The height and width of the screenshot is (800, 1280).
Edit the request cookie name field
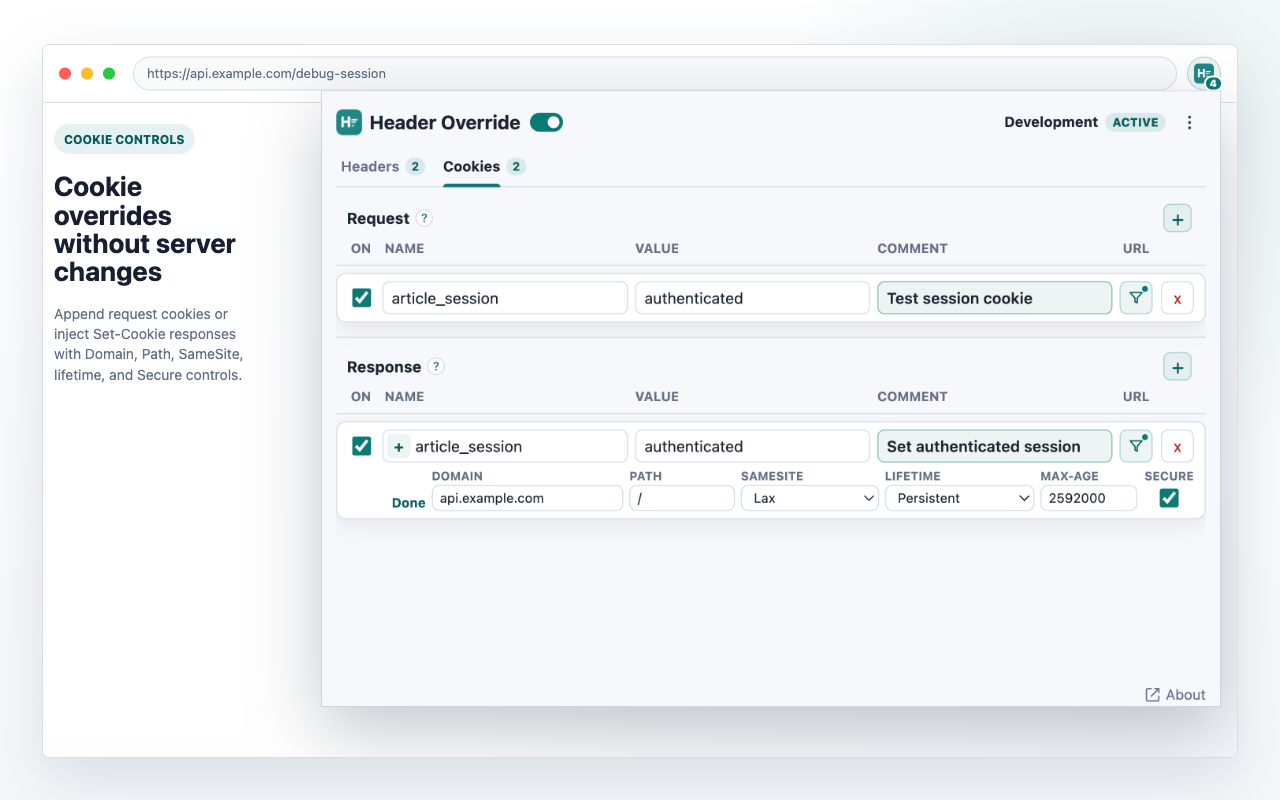505,298
